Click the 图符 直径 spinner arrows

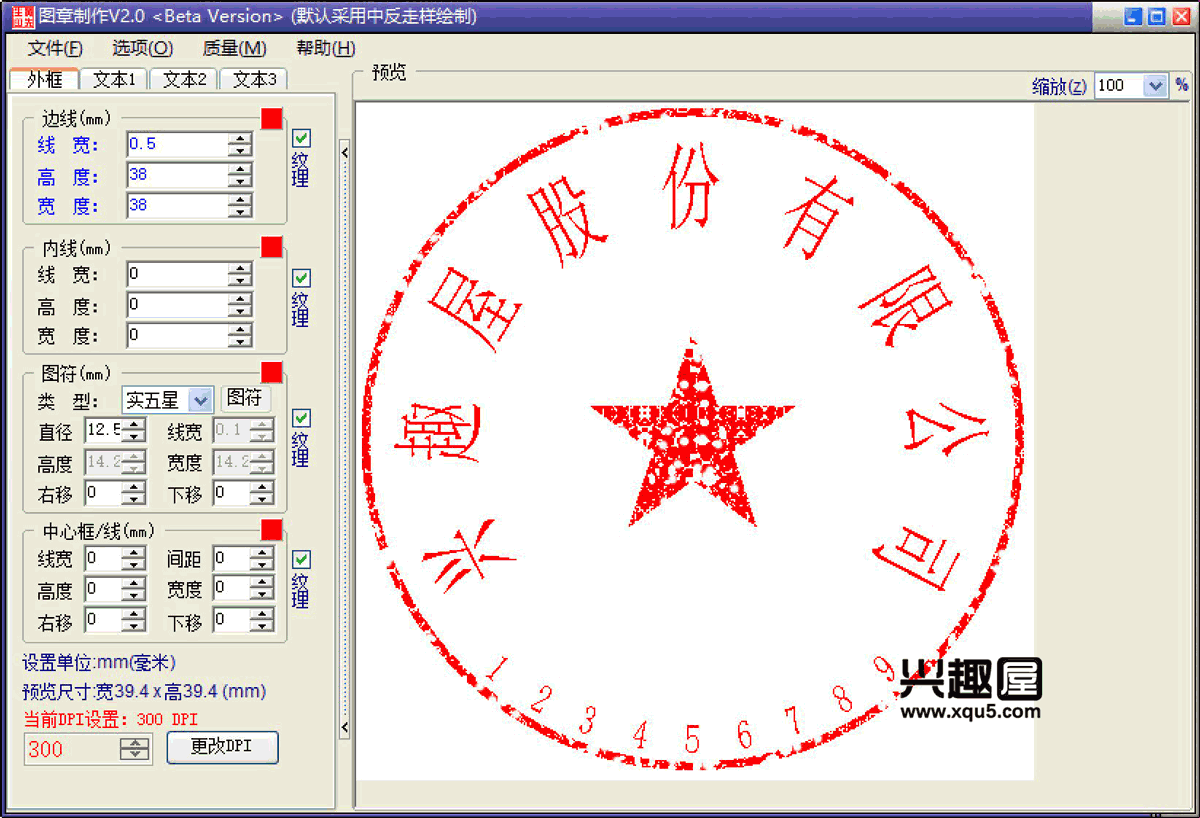tap(134, 431)
